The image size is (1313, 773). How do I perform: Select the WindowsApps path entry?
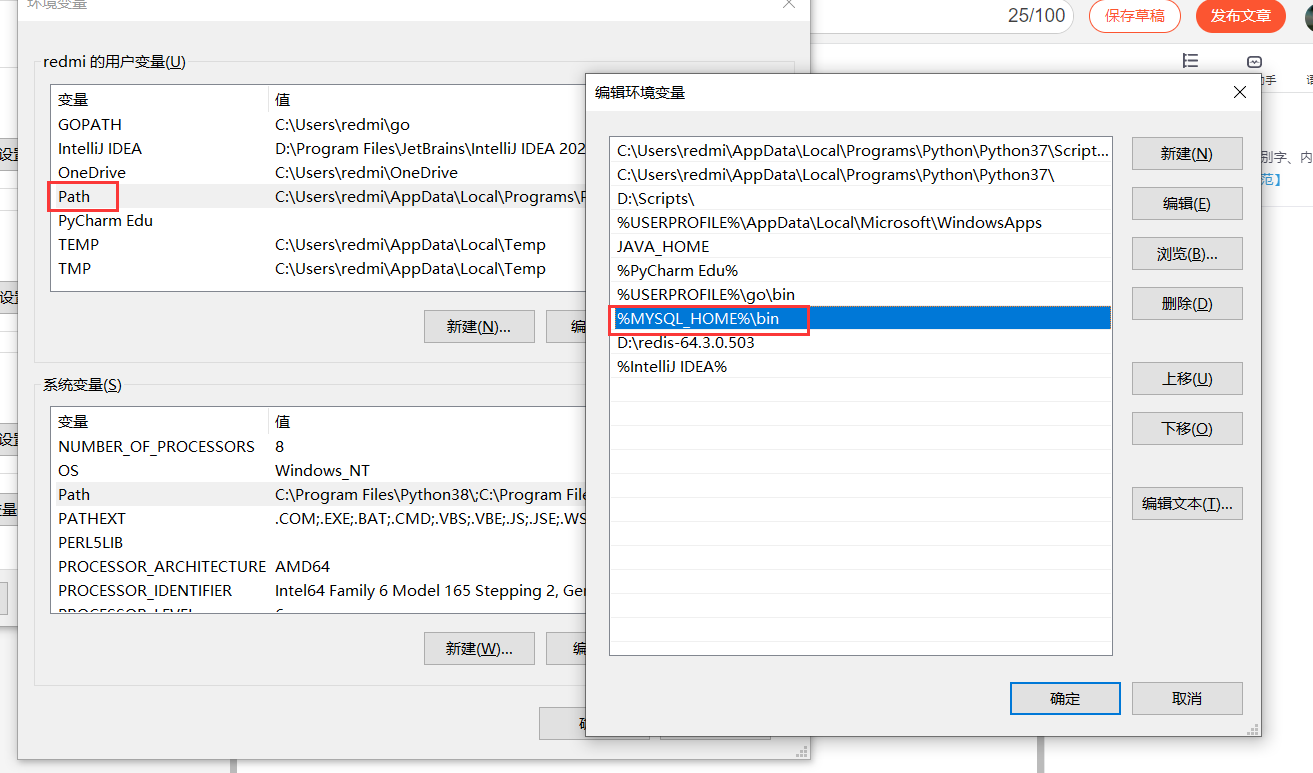click(x=861, y=223)
